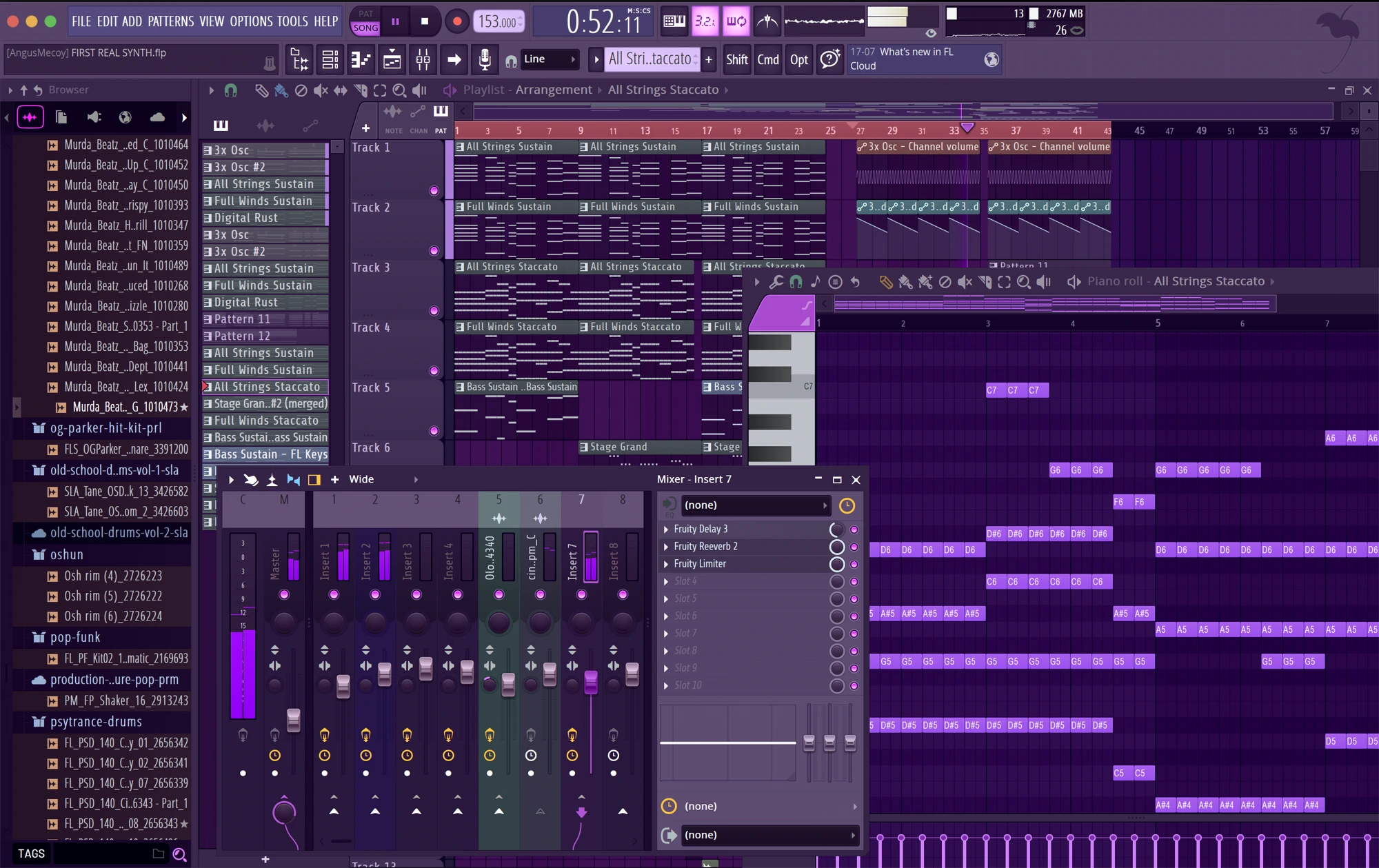
Task: Select the Playlist mute tool
Action: tap(321, 90)
